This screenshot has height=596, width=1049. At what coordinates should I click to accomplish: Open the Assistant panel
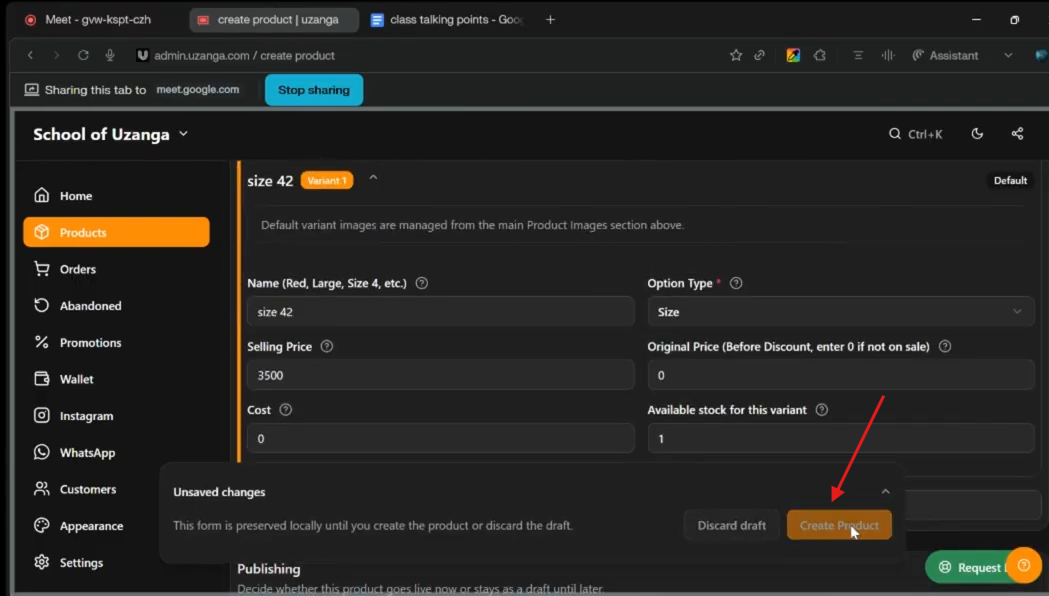tap(945, 56)
